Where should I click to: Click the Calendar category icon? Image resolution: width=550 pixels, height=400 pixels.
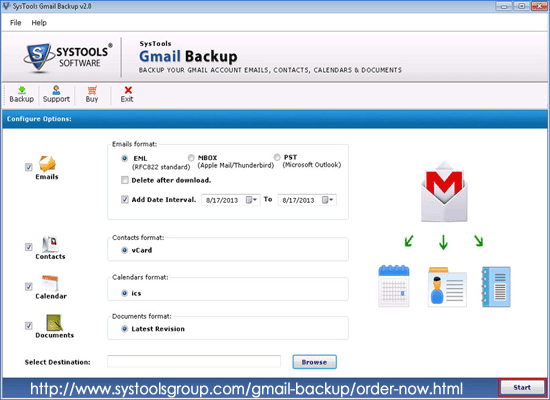[x=50, y=284]
